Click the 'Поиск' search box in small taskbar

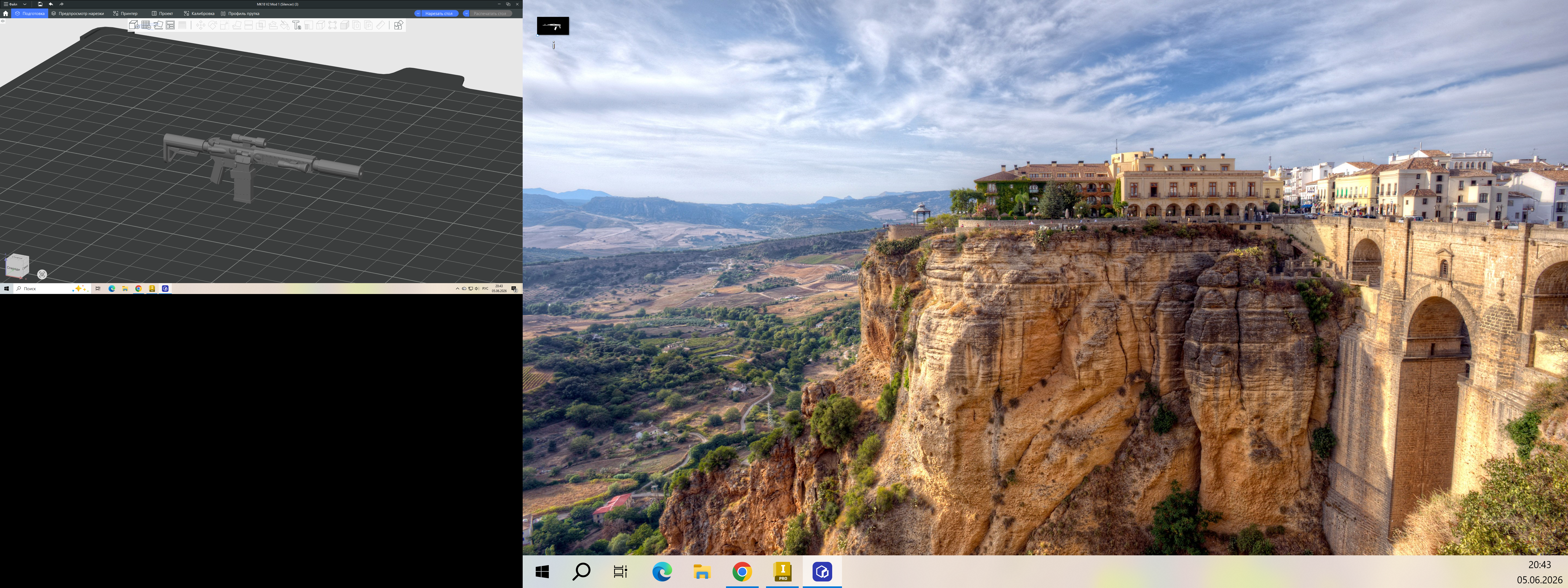[52, 289]
